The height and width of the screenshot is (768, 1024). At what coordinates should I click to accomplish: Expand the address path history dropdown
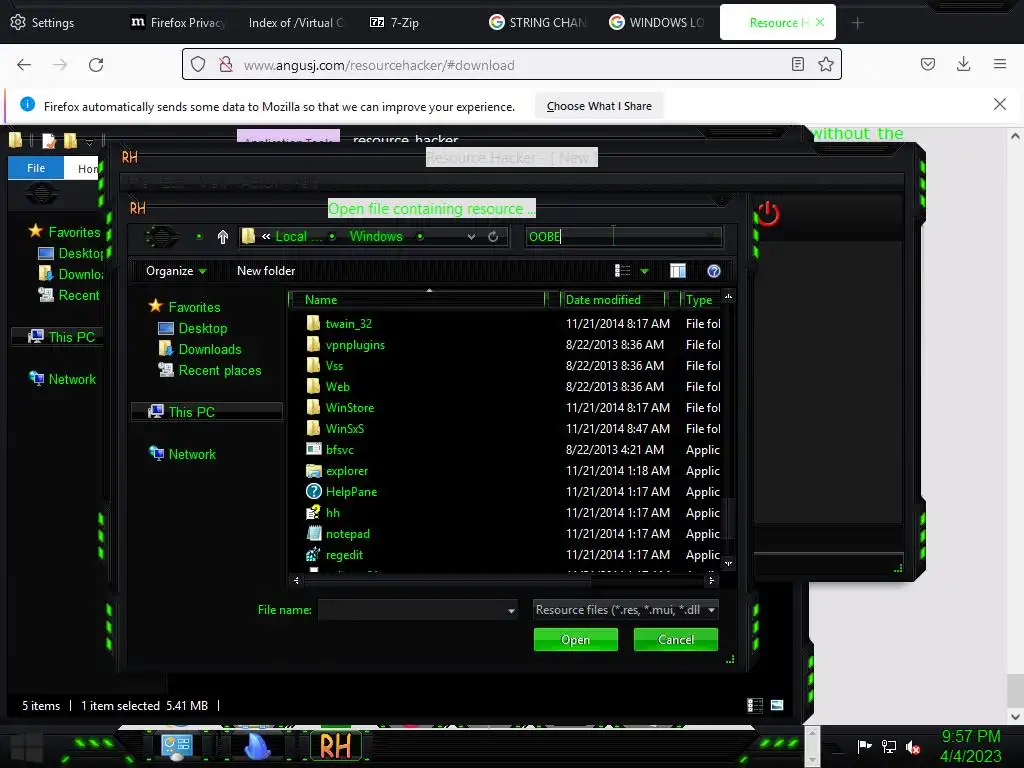tap(471, 236)
